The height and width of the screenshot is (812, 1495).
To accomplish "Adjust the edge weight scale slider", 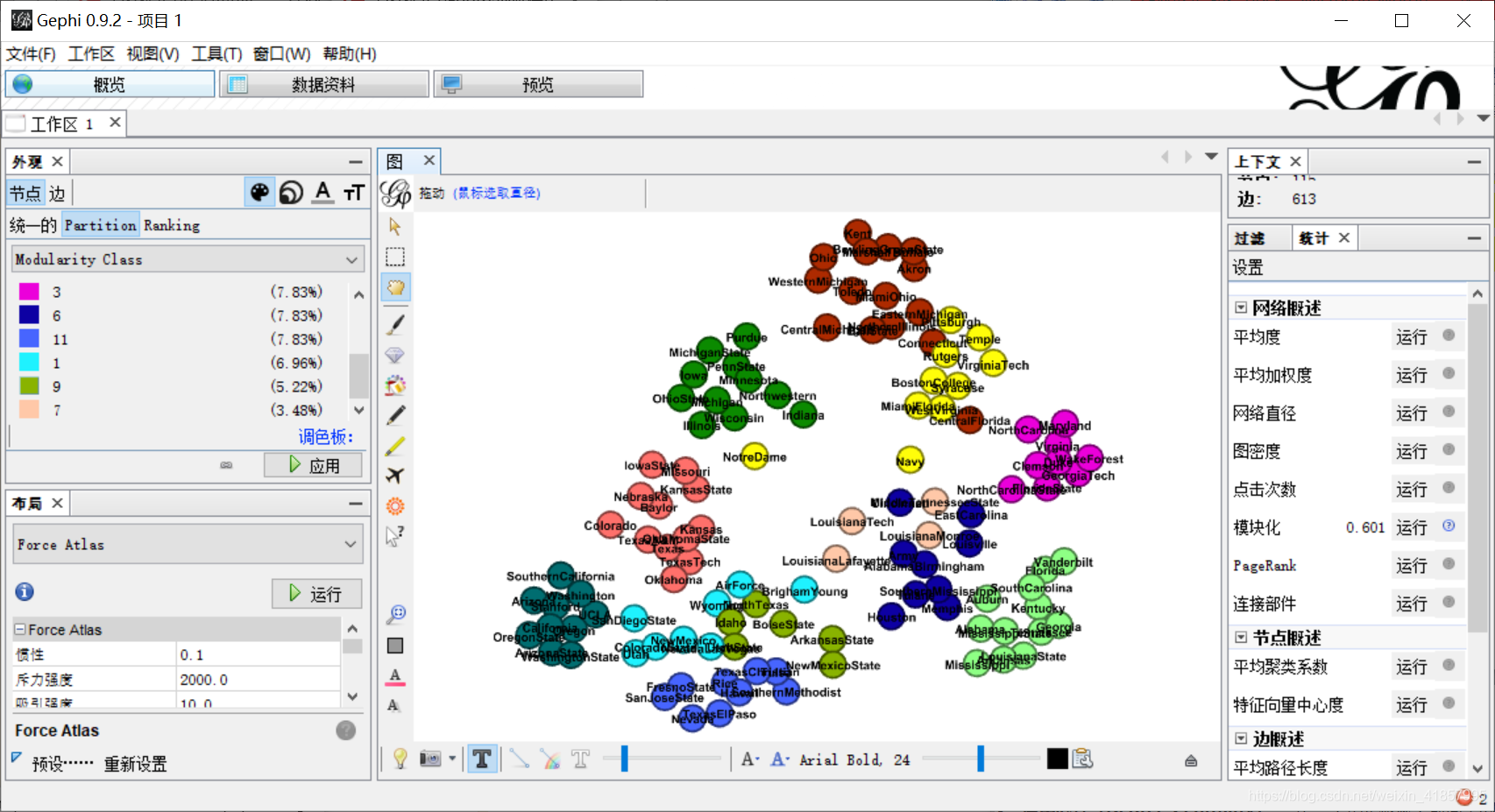I will pyautogui.click(x=624, y=759).
